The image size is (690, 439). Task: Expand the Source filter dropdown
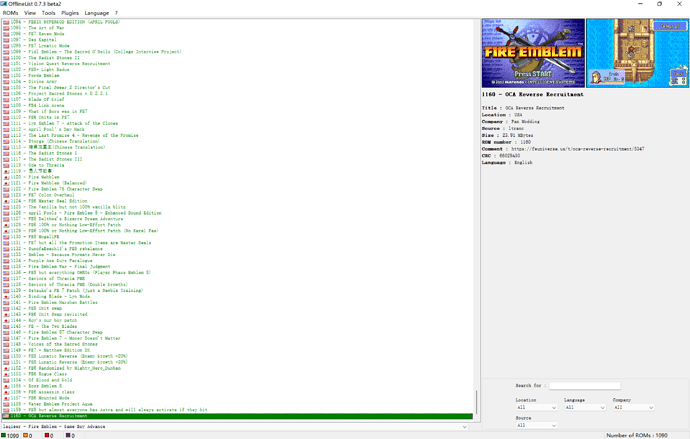click(x=536, y=425)
